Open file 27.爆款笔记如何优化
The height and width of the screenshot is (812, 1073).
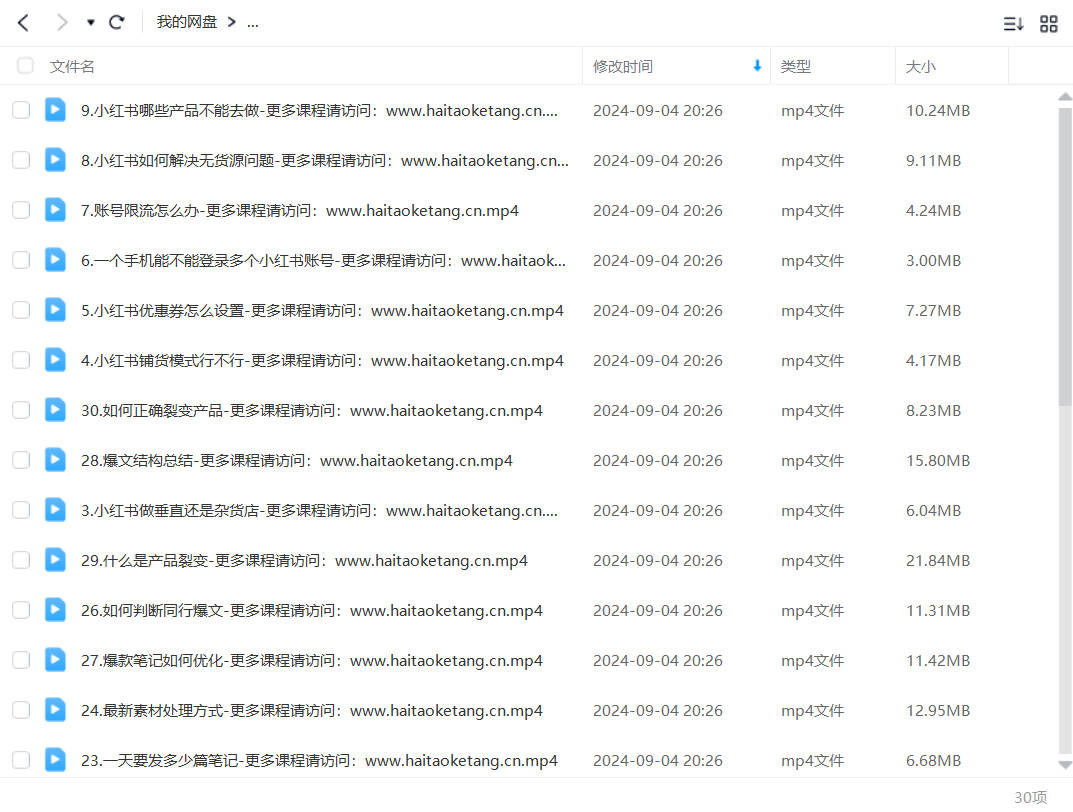tap(311, 660)
